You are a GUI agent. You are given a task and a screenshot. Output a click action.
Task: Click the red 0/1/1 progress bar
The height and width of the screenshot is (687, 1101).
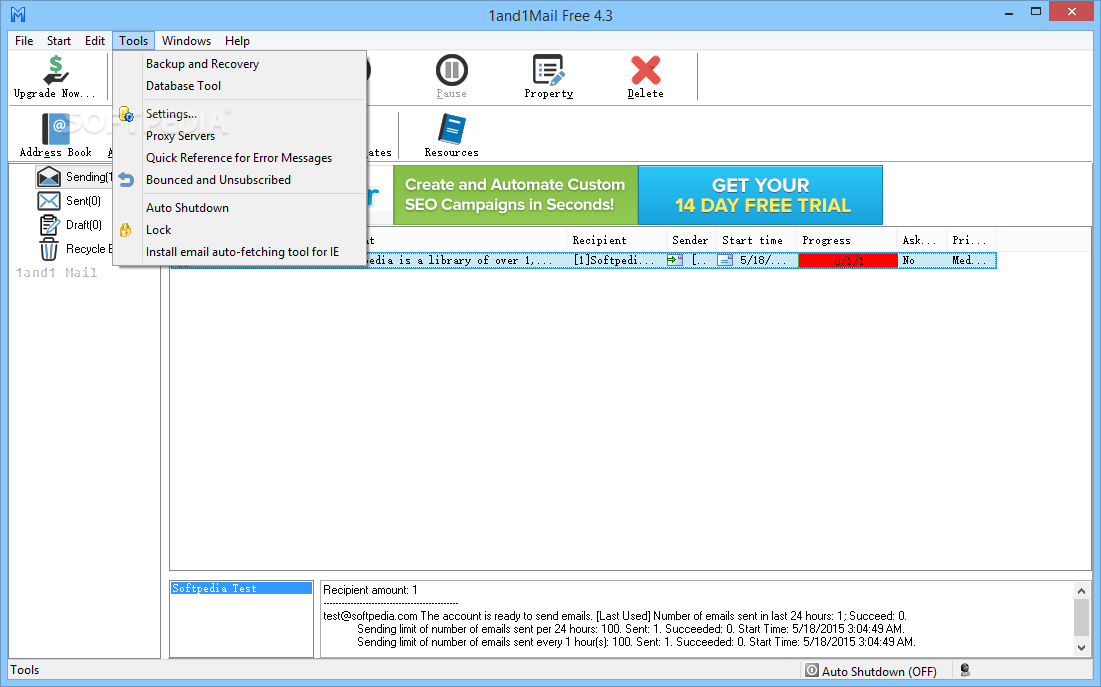click(x=848, y=261)
